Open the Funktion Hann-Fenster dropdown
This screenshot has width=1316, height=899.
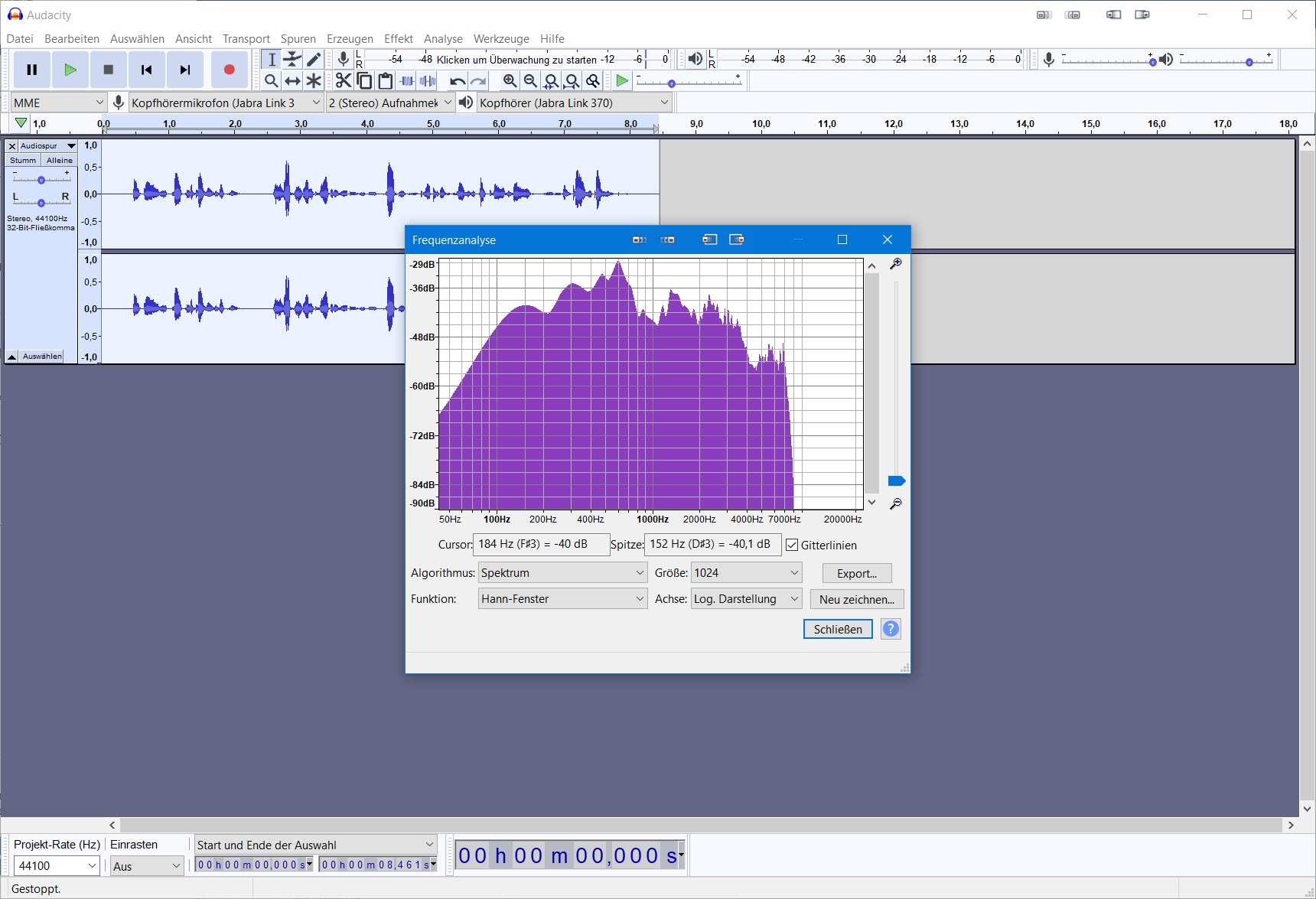click(562, 599)
